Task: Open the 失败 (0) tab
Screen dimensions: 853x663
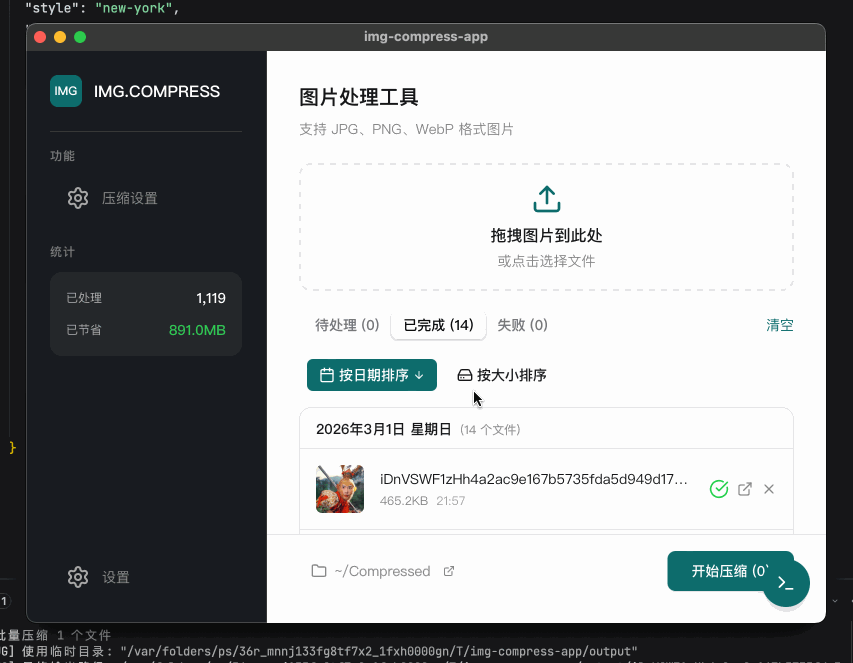Action: (522, 325)
